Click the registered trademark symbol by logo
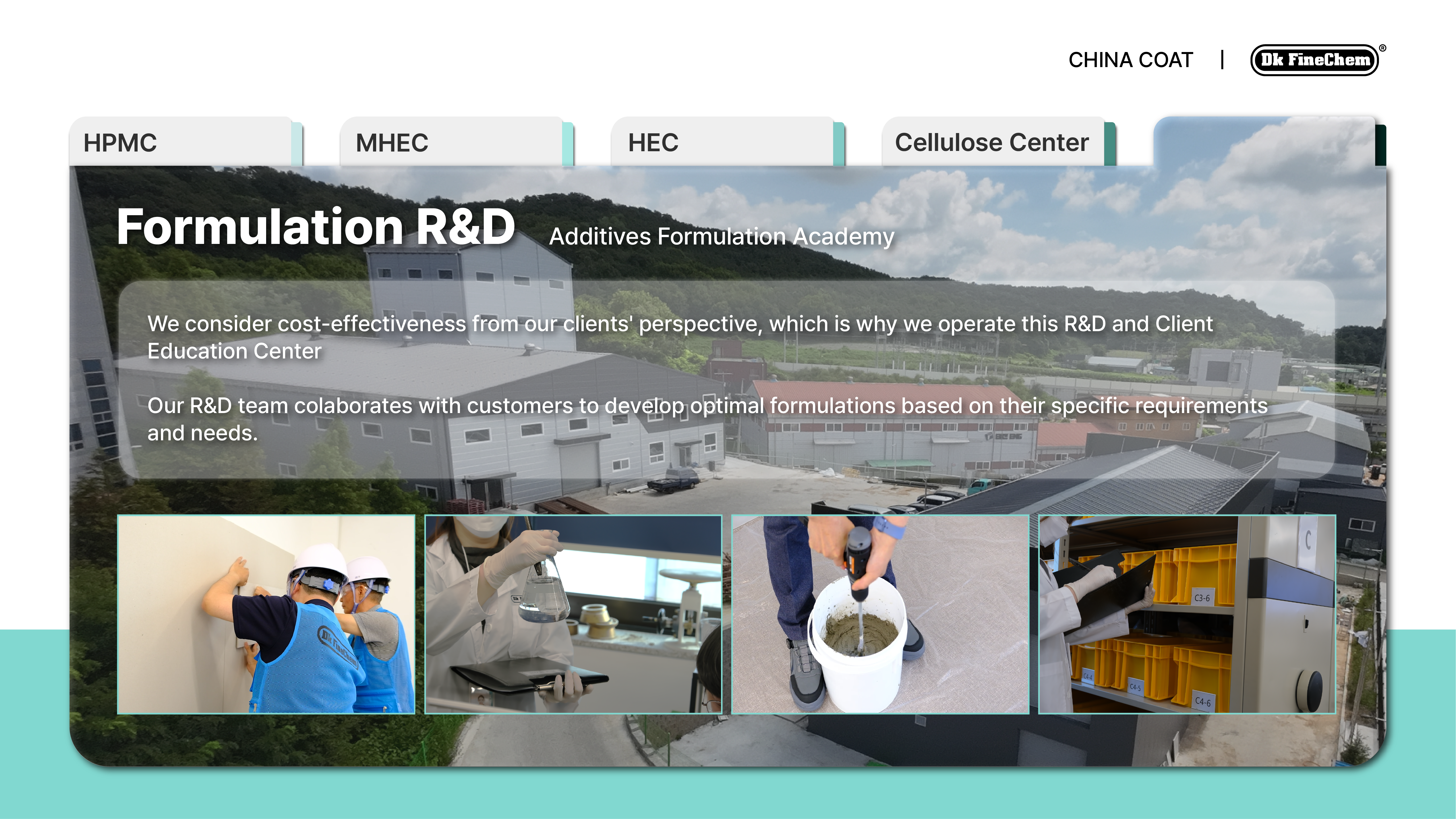The width and height of the screenshot is (1456, 819). [x=1383, y=48]
